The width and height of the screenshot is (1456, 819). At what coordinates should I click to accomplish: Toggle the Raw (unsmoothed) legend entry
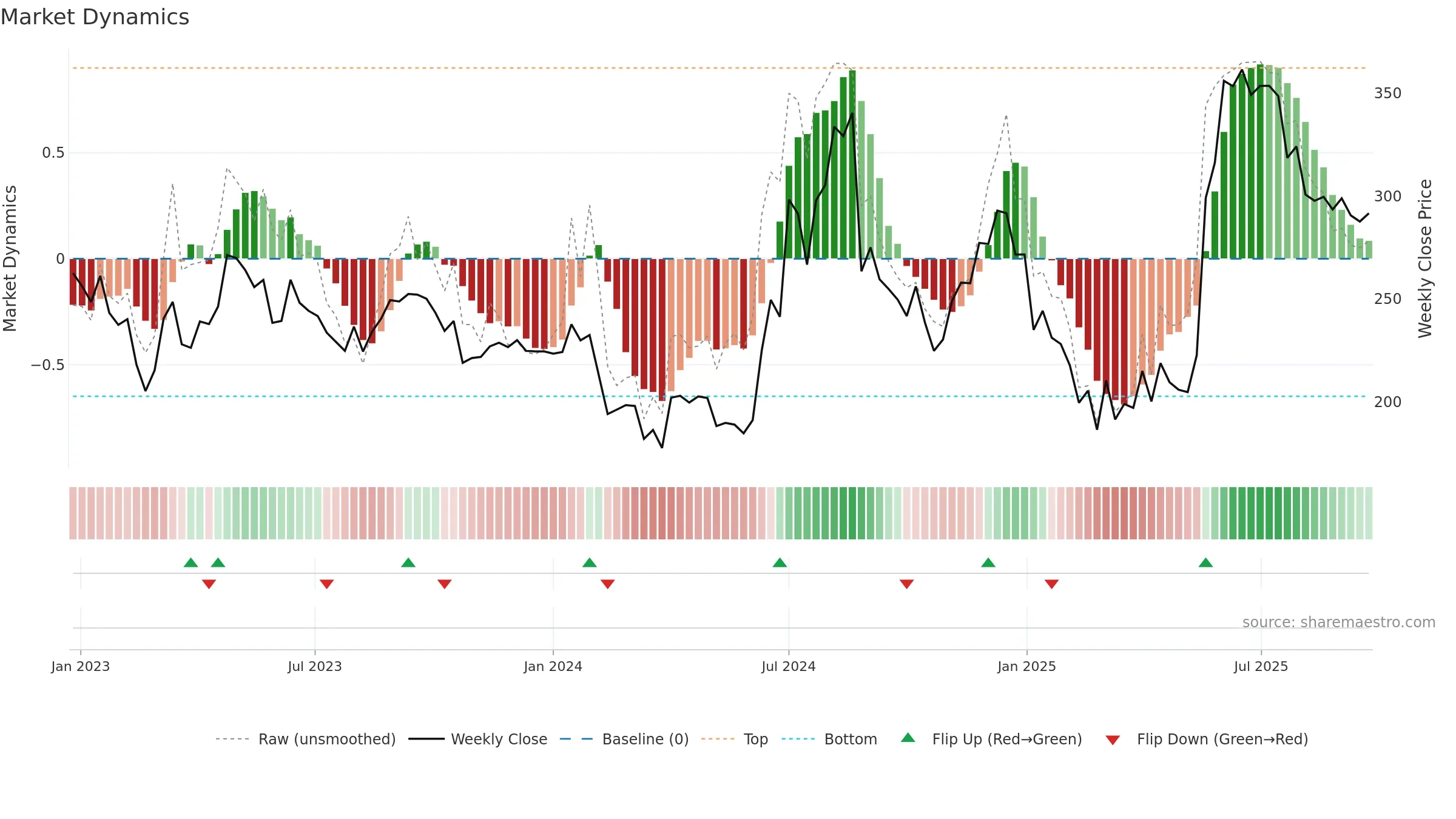pyautogui.click(x=306, y=739)
